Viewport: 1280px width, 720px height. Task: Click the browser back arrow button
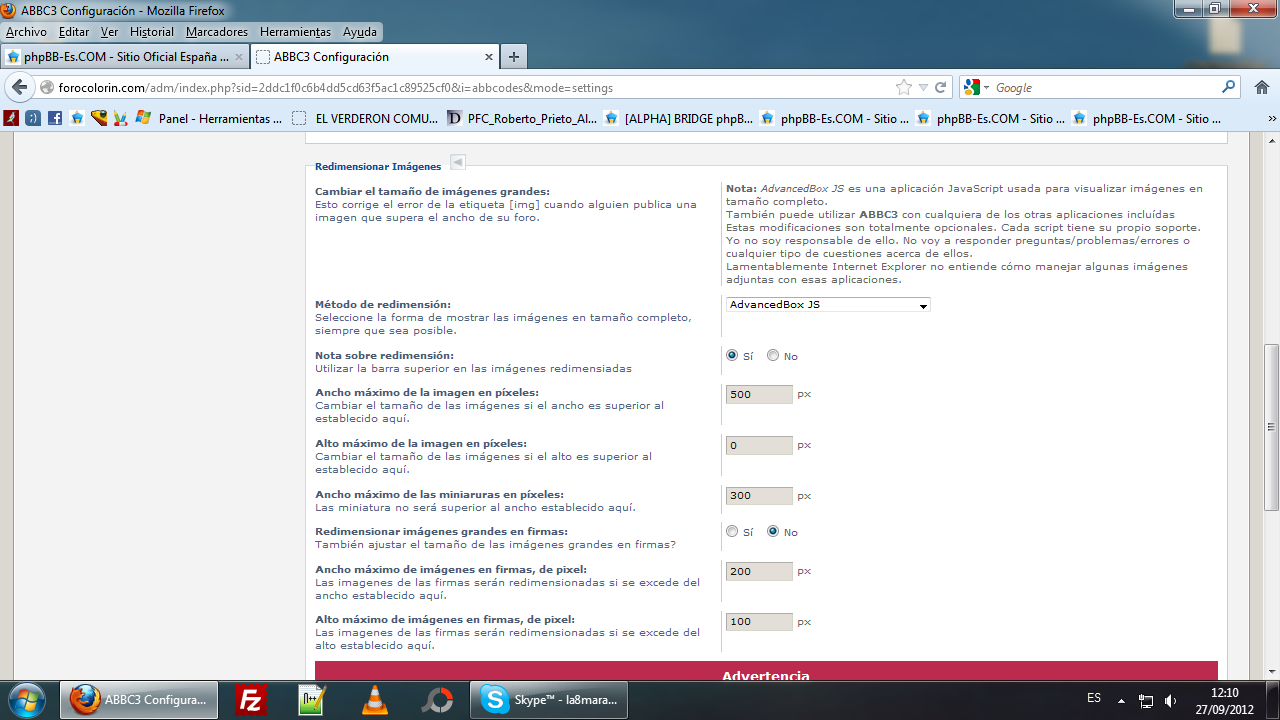(x=20, y=87)
